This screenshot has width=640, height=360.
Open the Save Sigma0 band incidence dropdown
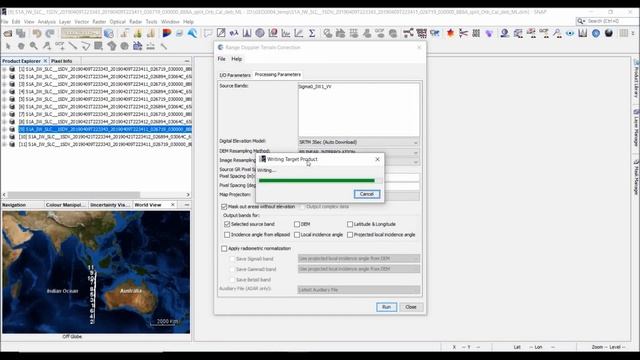point(358,258)
